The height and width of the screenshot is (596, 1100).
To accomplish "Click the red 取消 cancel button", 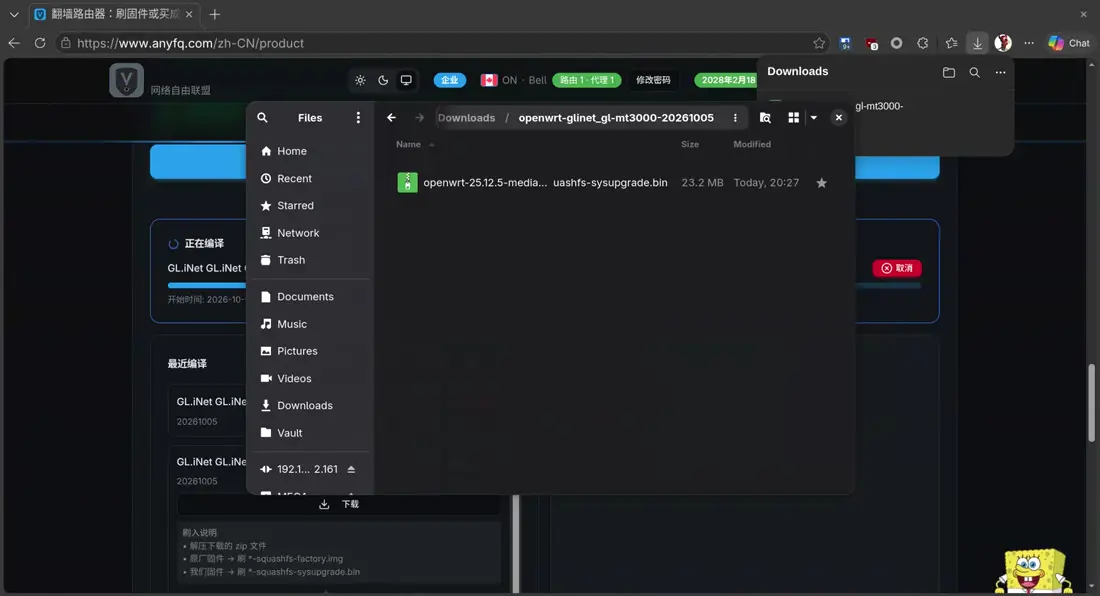I will tap(897, 268).
